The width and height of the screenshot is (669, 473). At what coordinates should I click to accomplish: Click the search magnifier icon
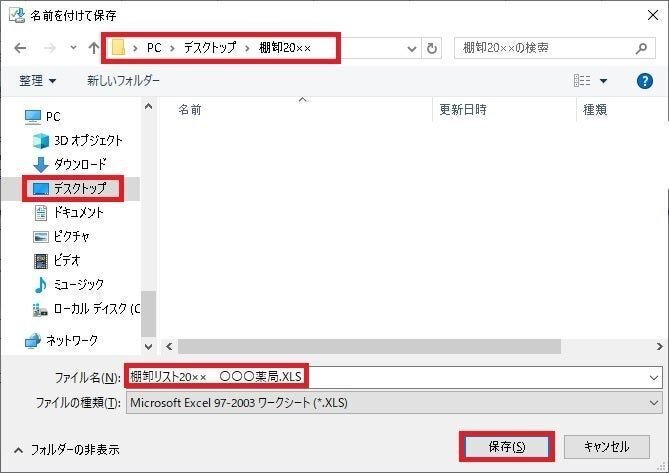[x=641, y=48]
